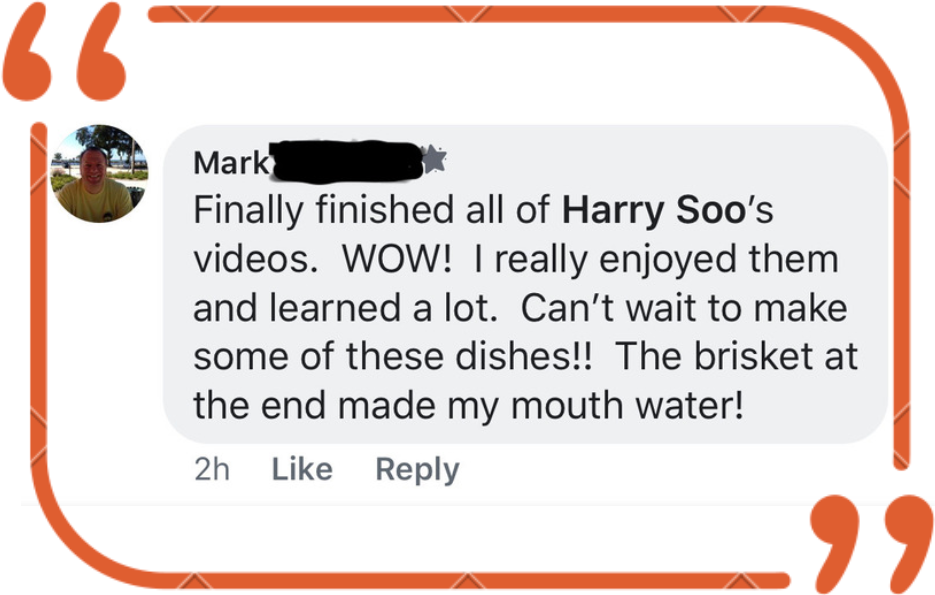Click the orange closing quotation mark

(869, 538)
